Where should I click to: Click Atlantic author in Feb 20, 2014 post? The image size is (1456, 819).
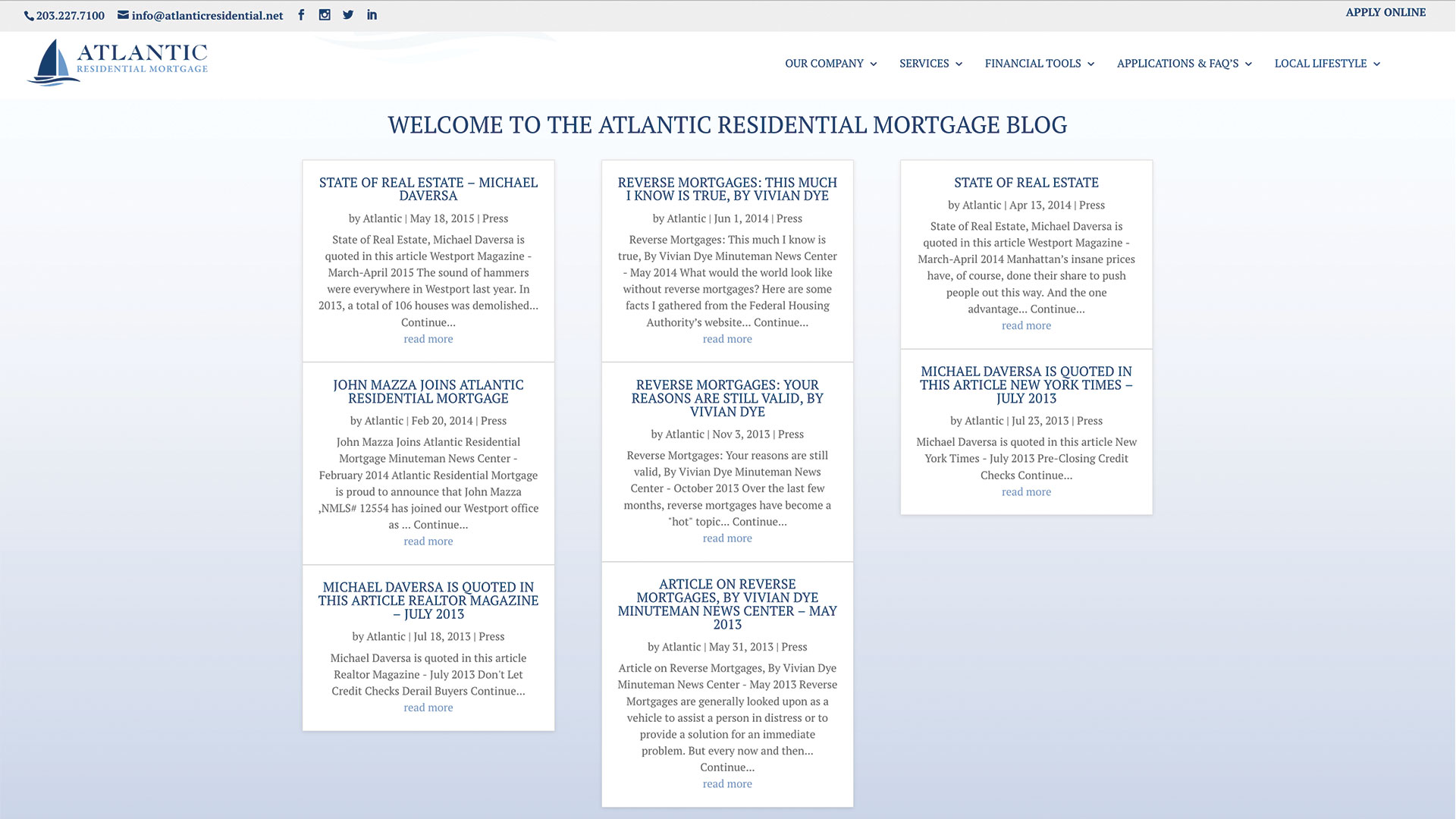(384, 421)
